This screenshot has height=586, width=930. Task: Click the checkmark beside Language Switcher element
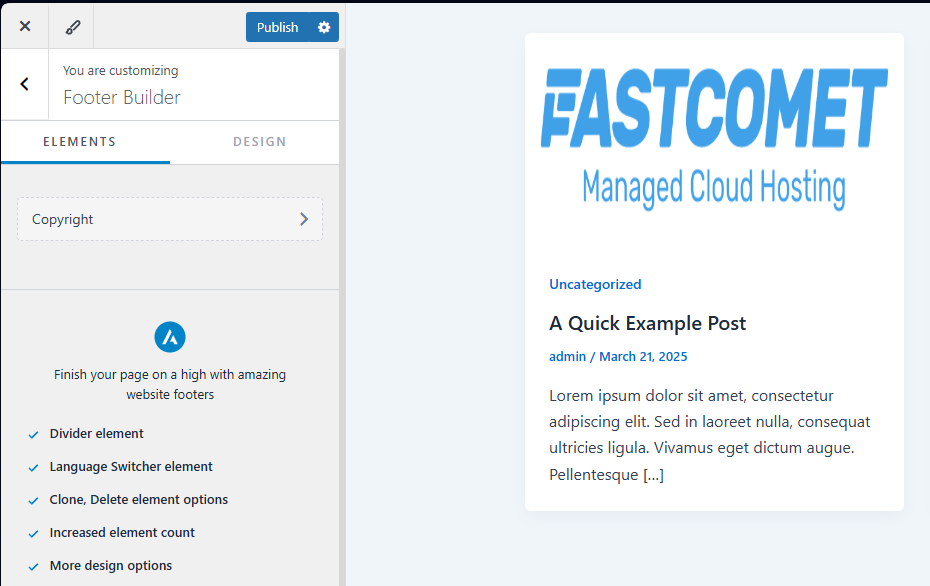point(34,468)
